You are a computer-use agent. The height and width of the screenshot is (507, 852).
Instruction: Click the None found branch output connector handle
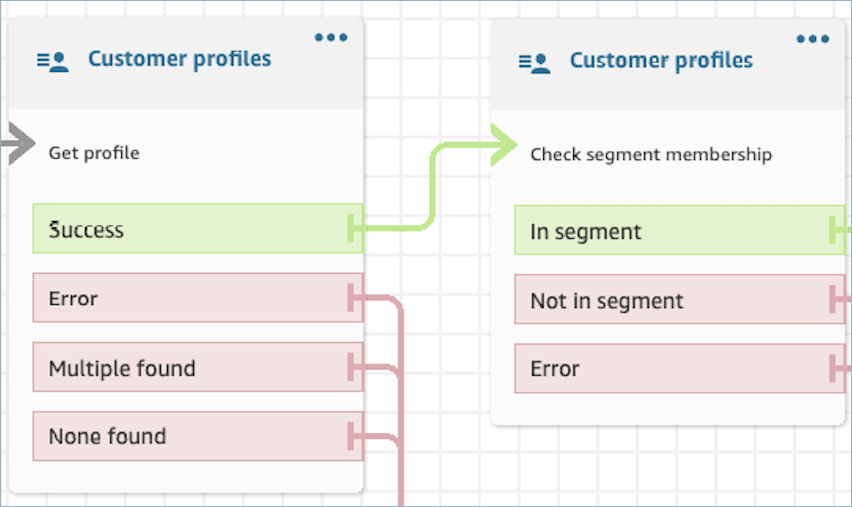(x=353, y=436)
